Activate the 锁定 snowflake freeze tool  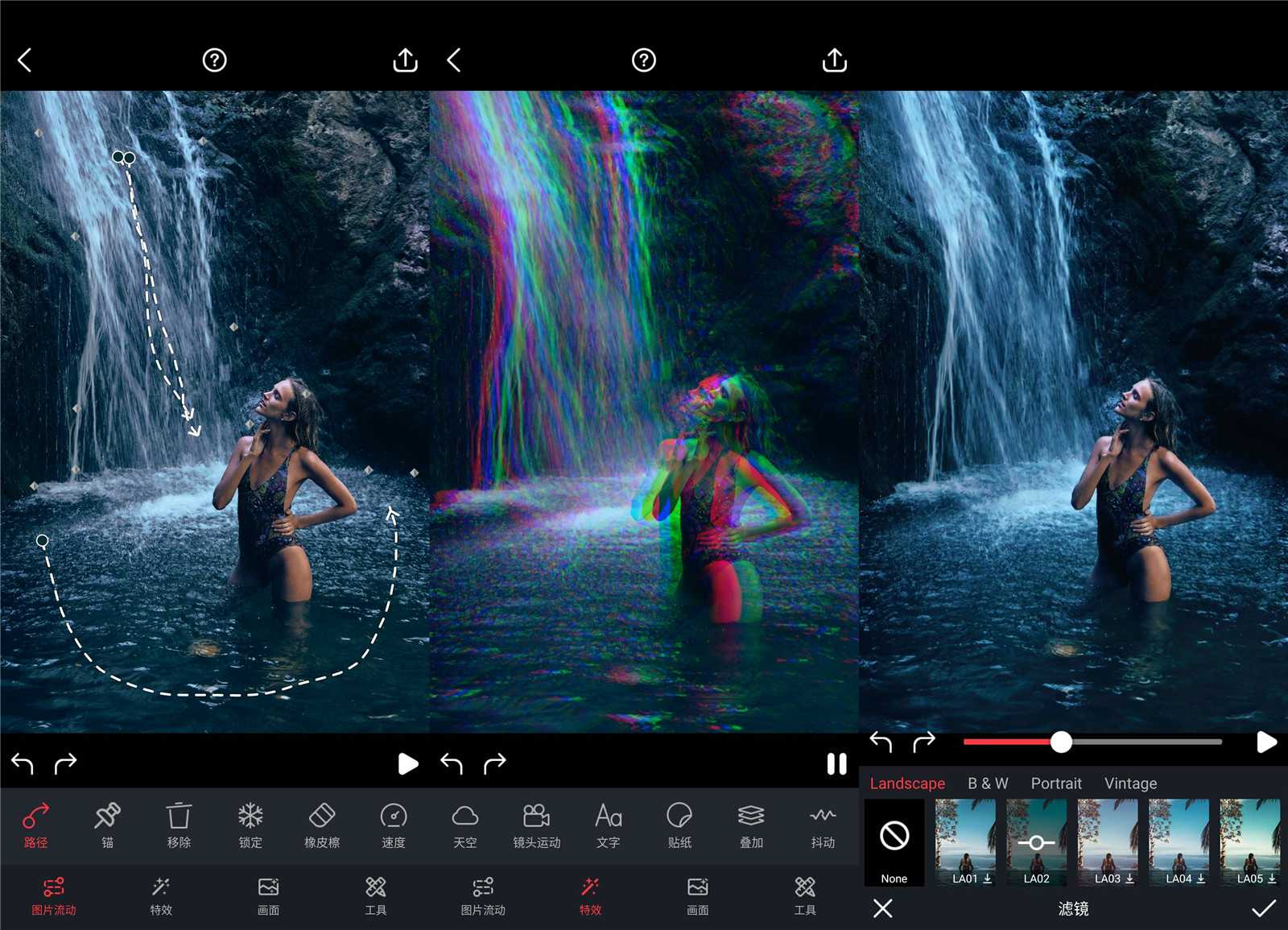click(250, 825)
